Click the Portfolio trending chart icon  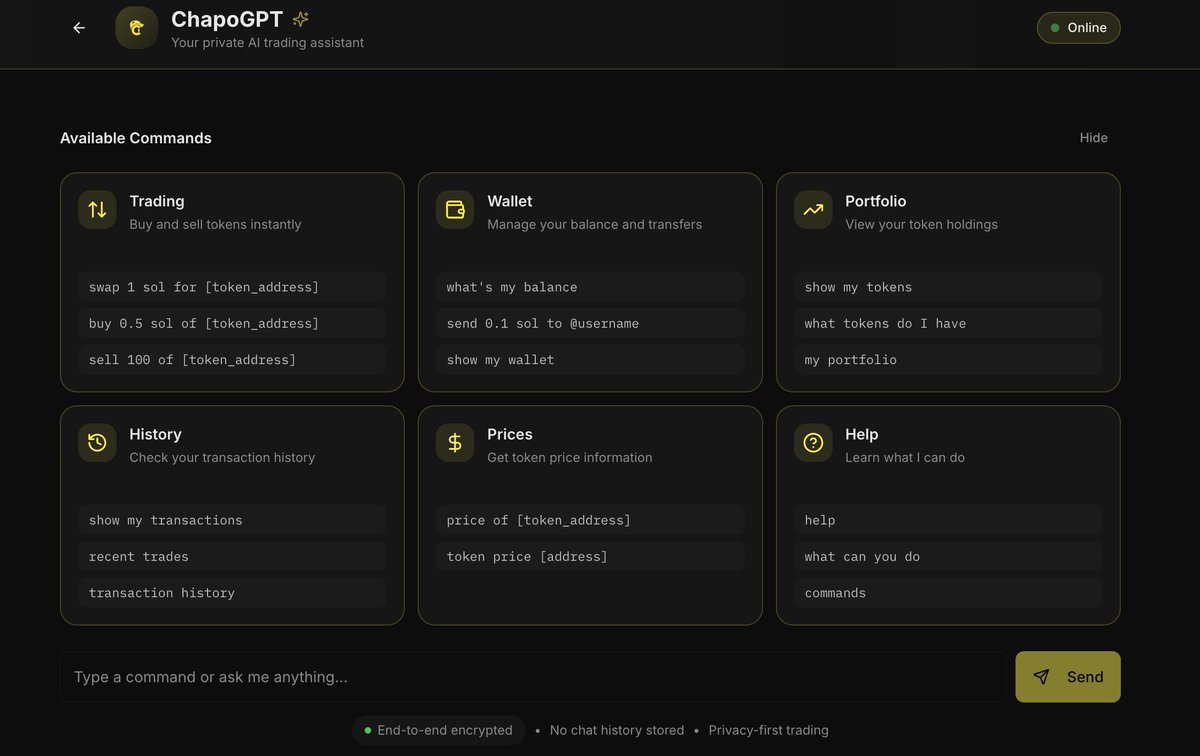coord(813,210)
